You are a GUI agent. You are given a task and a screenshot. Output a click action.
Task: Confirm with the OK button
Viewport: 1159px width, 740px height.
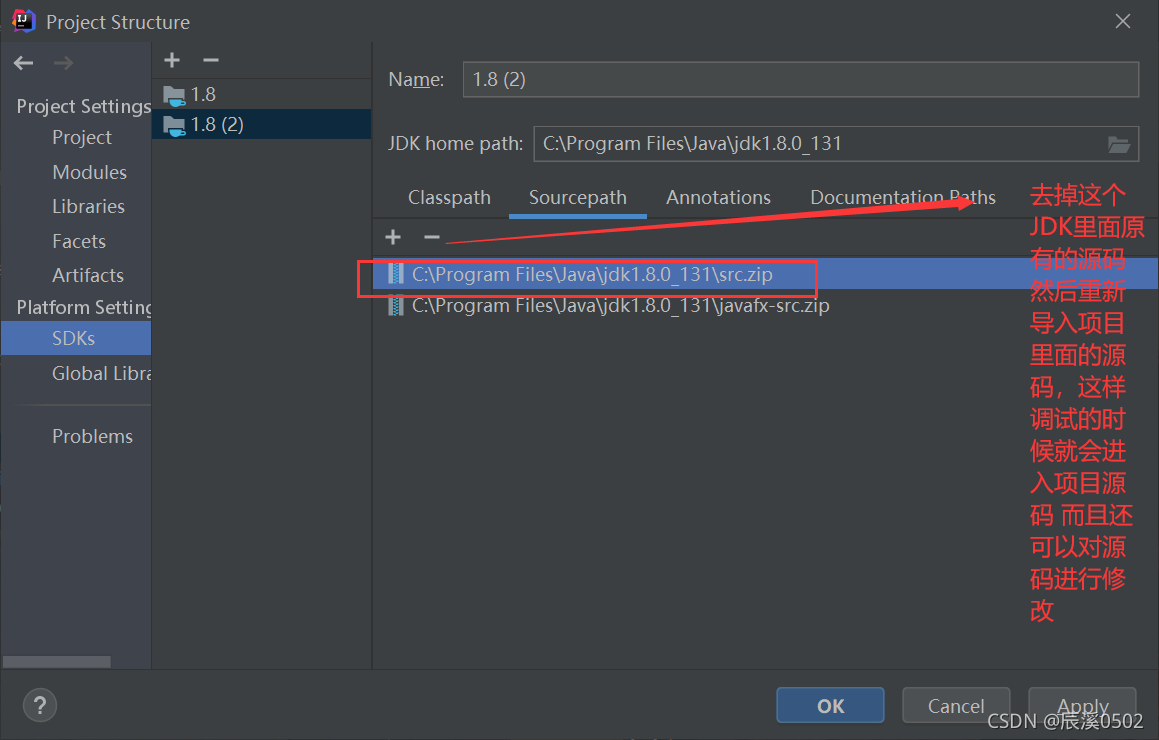point(830,705)
